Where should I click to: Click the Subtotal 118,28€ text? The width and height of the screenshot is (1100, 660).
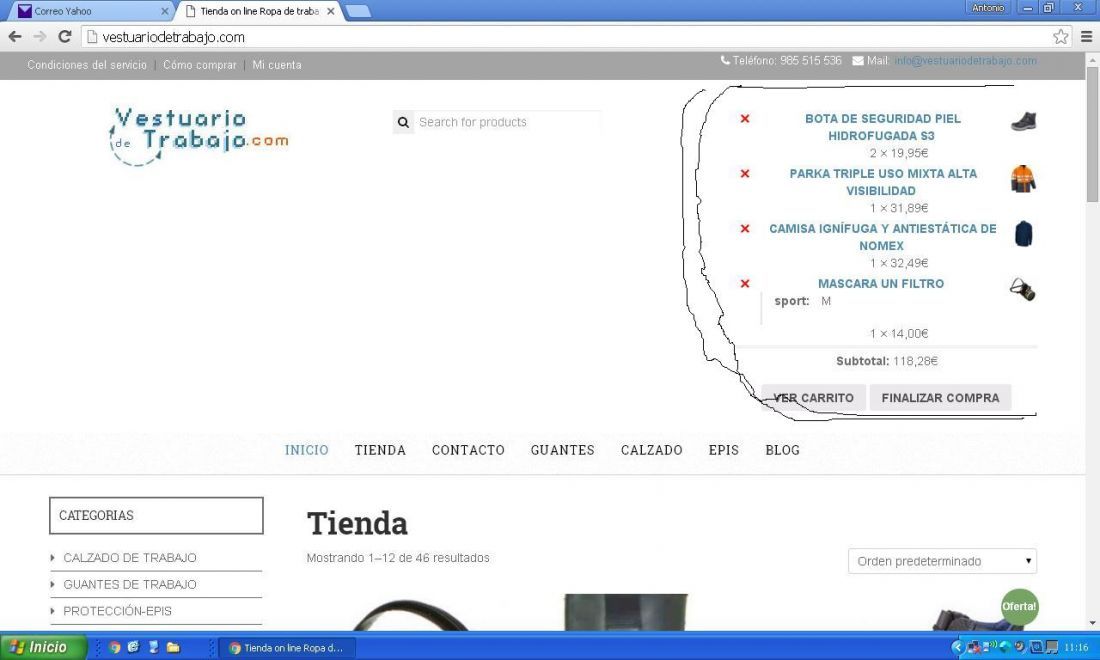point(887,361)
